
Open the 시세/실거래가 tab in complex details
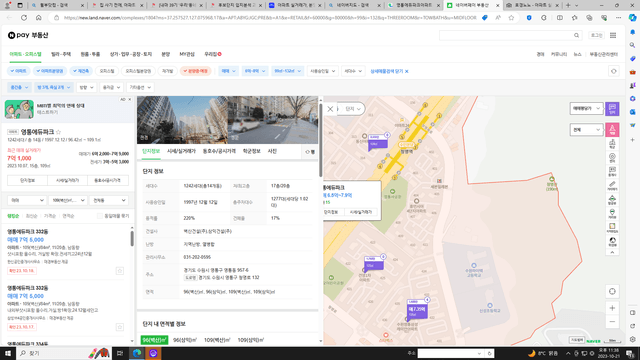[181, 151]
